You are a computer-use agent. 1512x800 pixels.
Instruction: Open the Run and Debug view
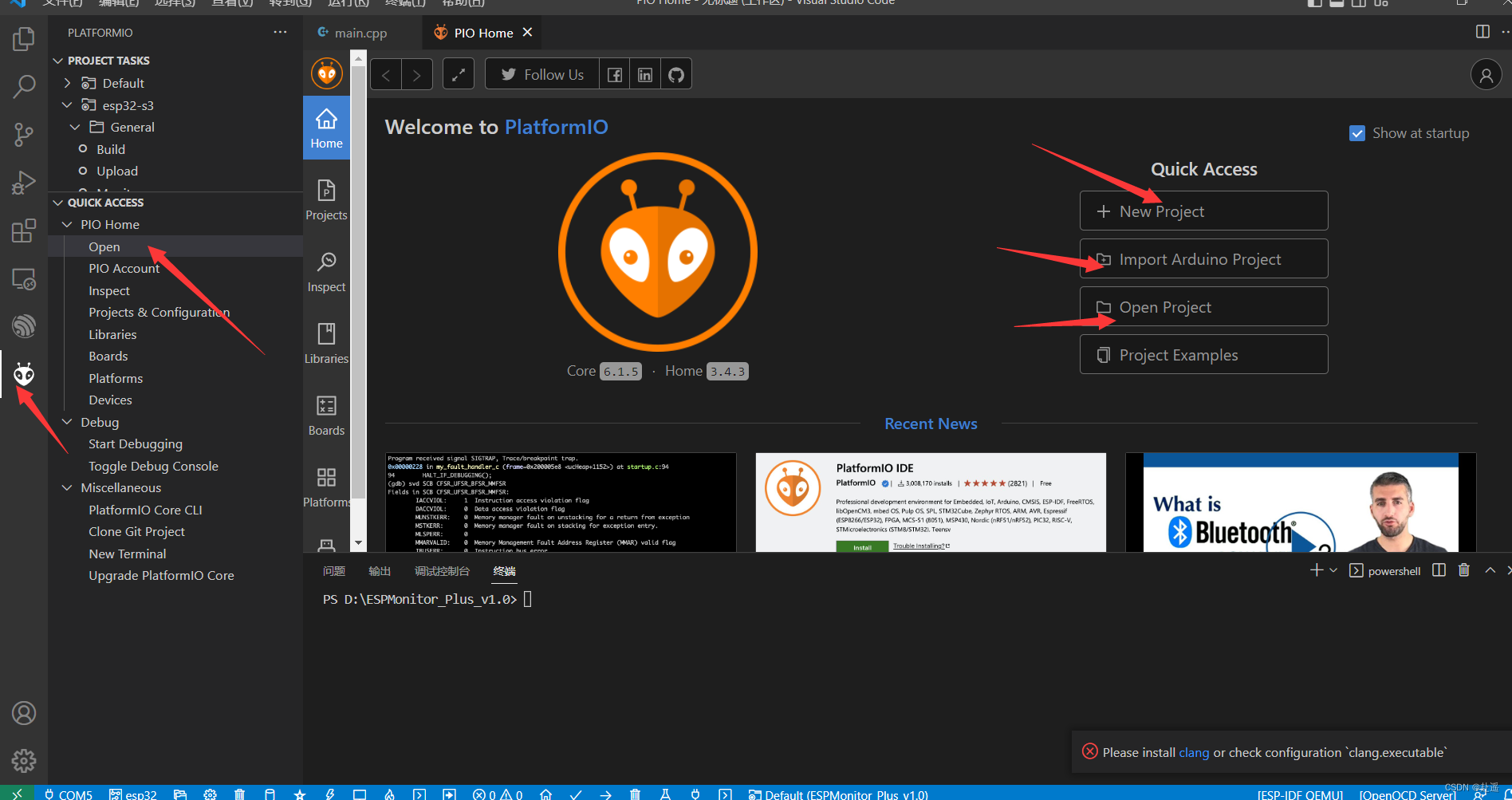[x=24, y=183]
